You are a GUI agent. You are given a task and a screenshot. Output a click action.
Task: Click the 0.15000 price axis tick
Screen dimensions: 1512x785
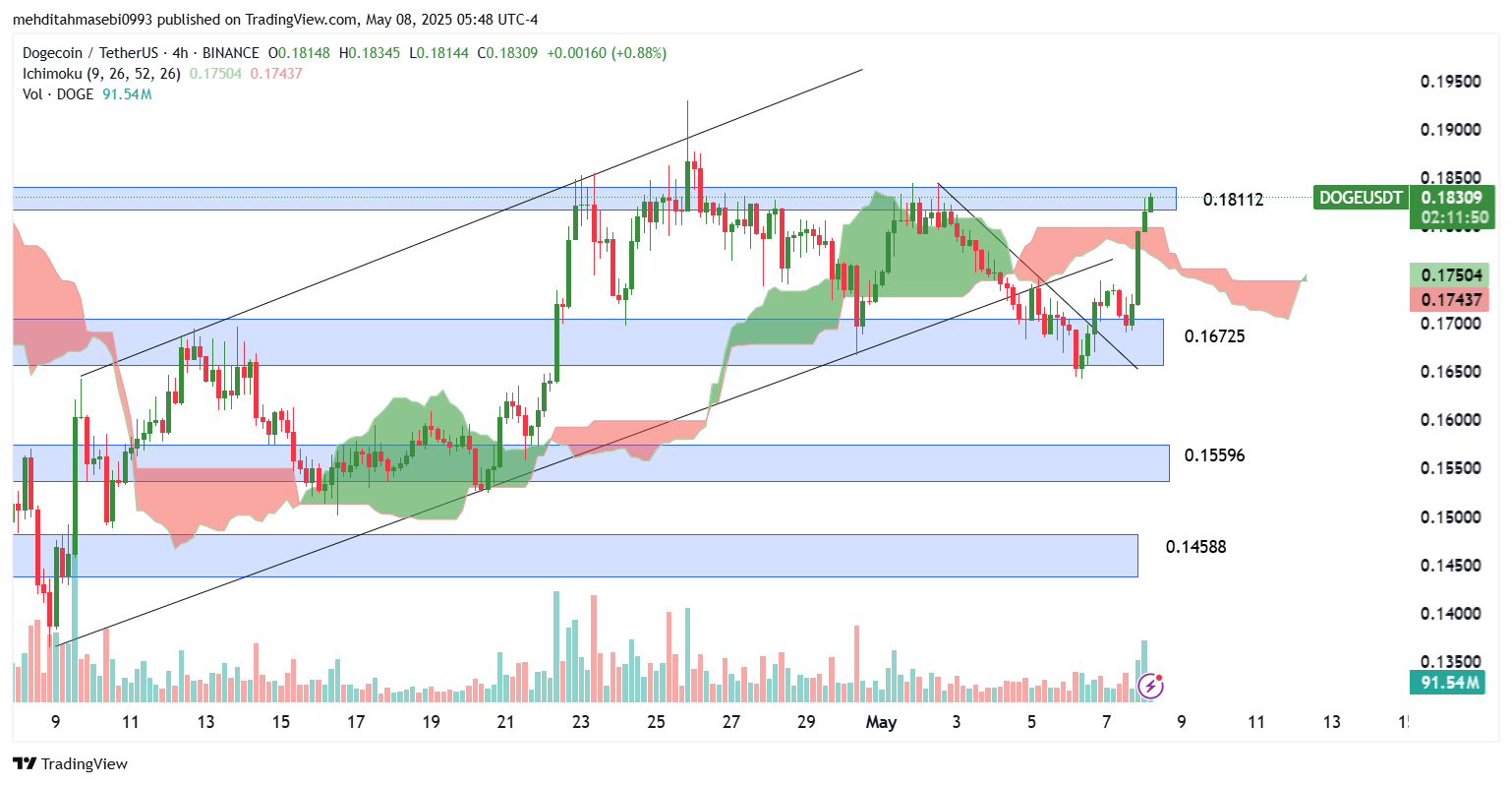tap(1450, 517)
